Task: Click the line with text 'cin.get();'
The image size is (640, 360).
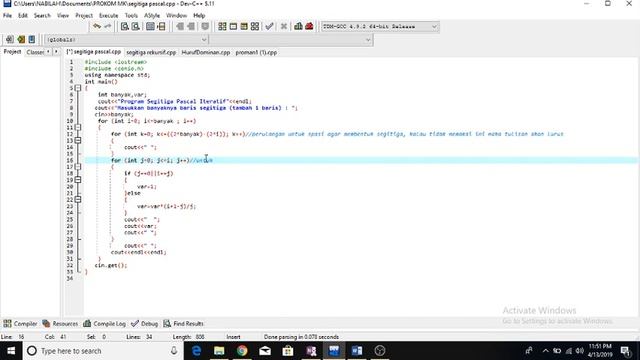Action: pos(111,265)
